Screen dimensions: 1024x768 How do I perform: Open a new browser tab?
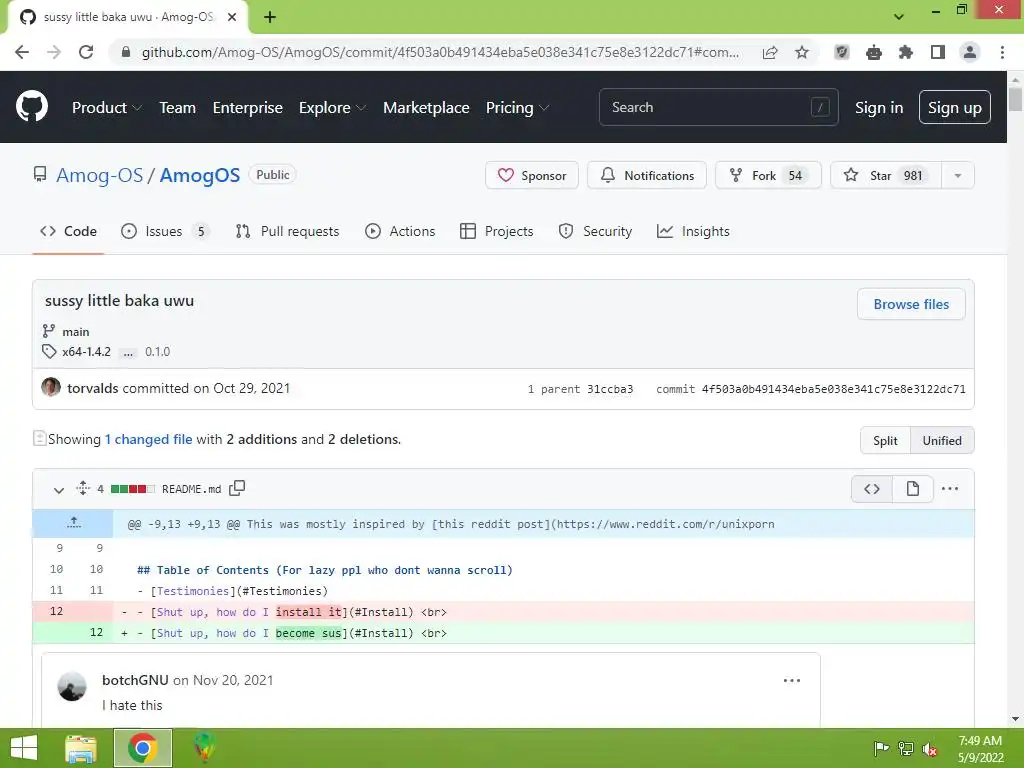[270, 17]
